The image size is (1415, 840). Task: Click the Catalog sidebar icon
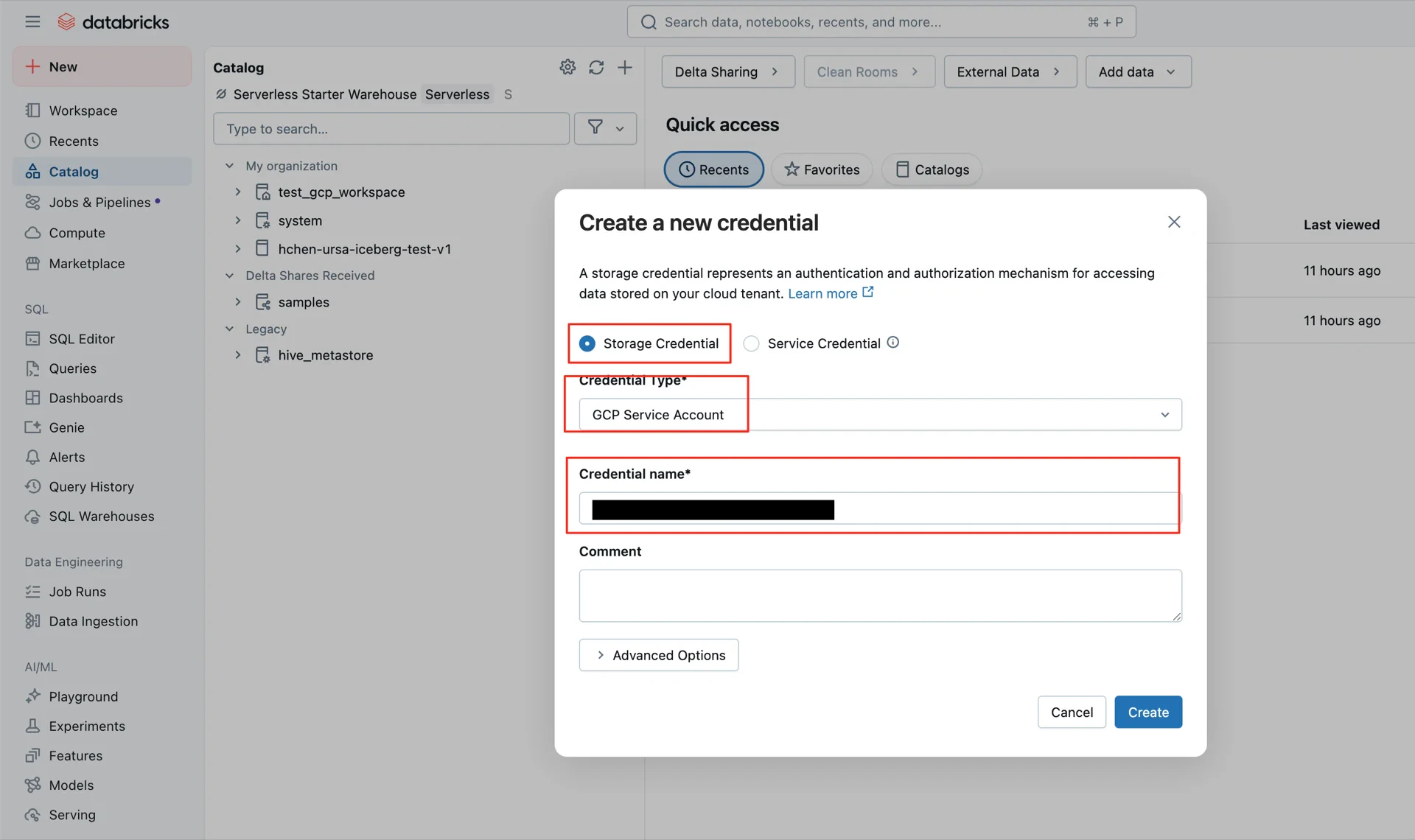pos(32,172)
